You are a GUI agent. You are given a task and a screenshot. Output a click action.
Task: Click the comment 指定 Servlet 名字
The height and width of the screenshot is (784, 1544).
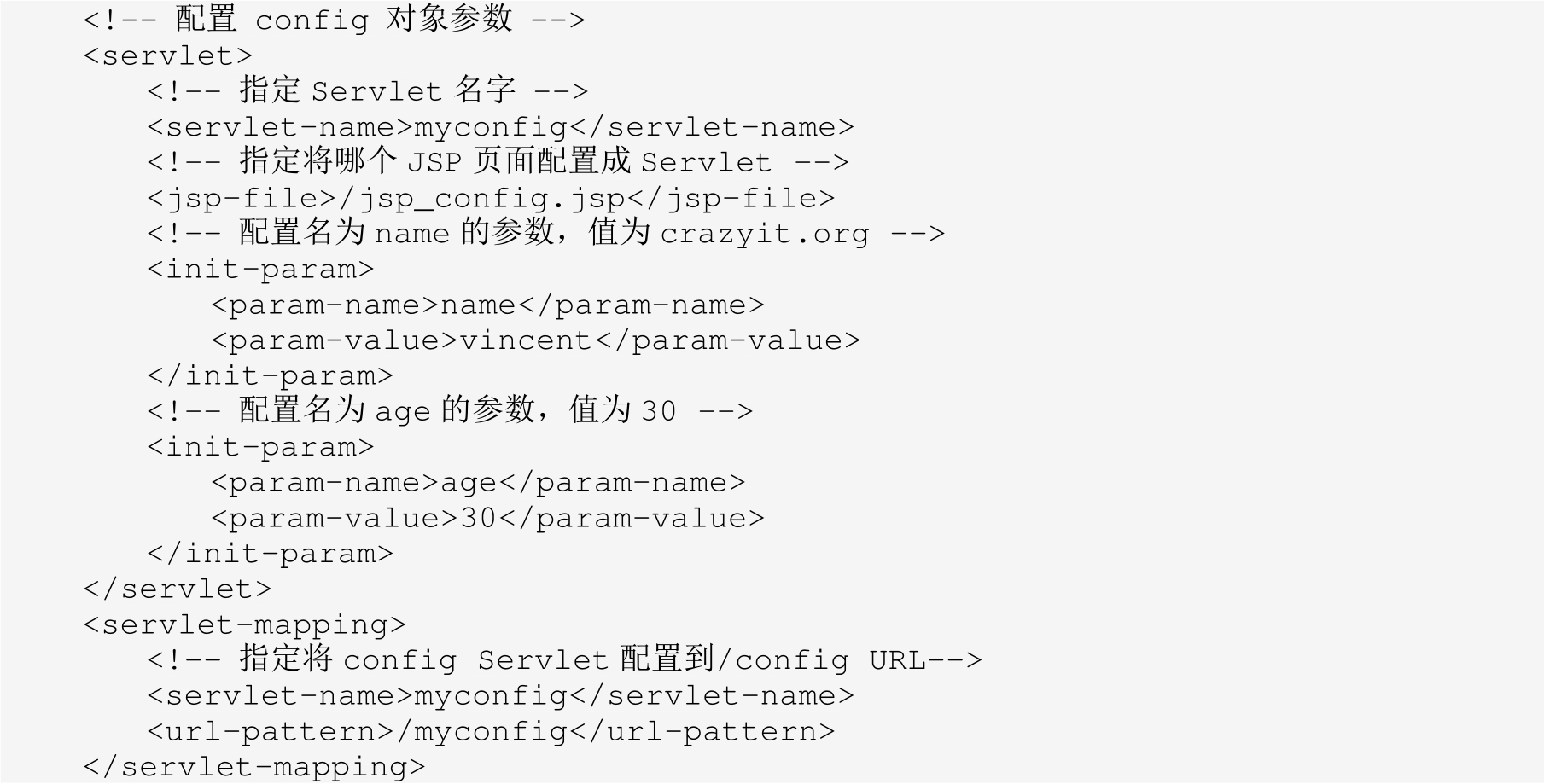[x=367, y=90]
